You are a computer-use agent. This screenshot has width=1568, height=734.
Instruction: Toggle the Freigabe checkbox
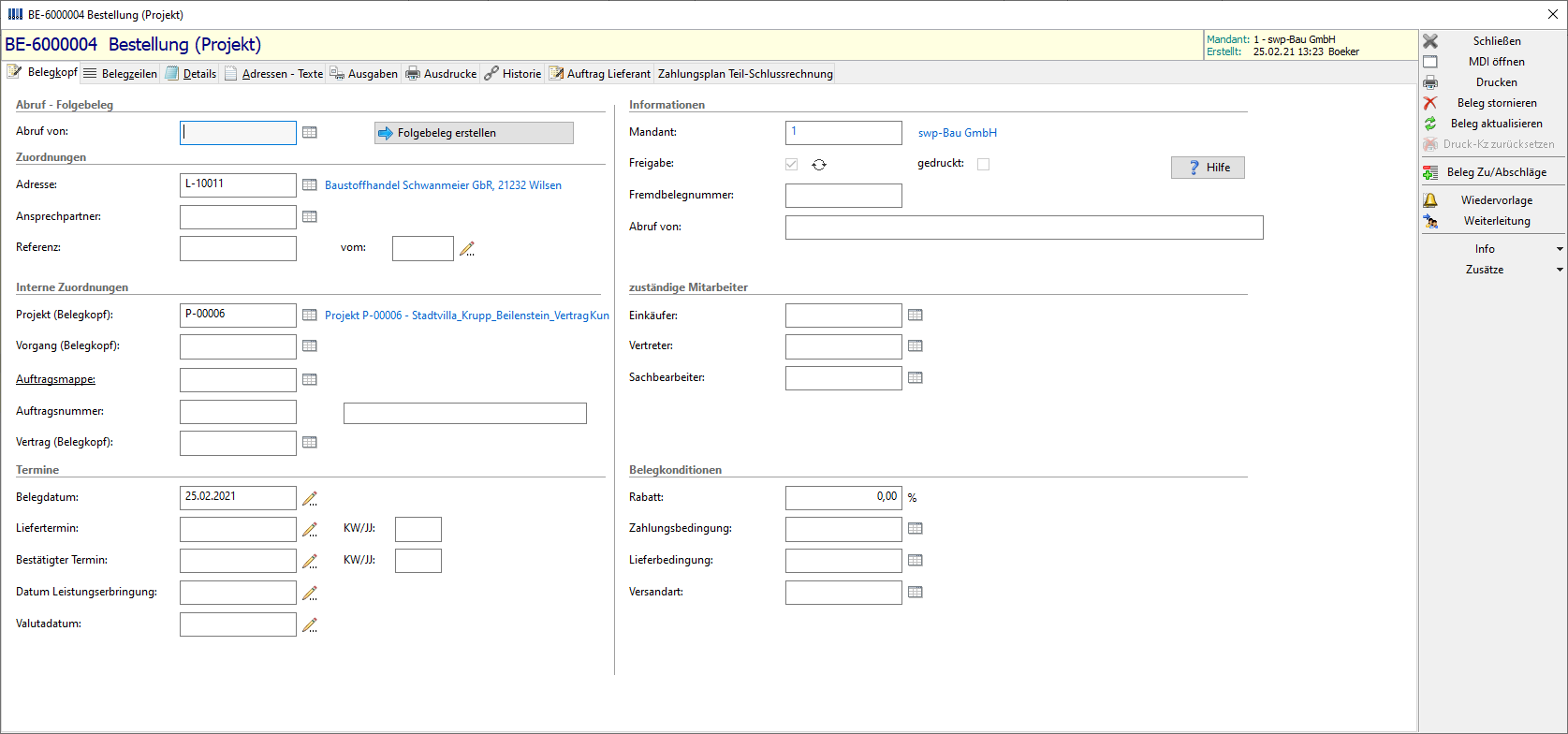792,165
